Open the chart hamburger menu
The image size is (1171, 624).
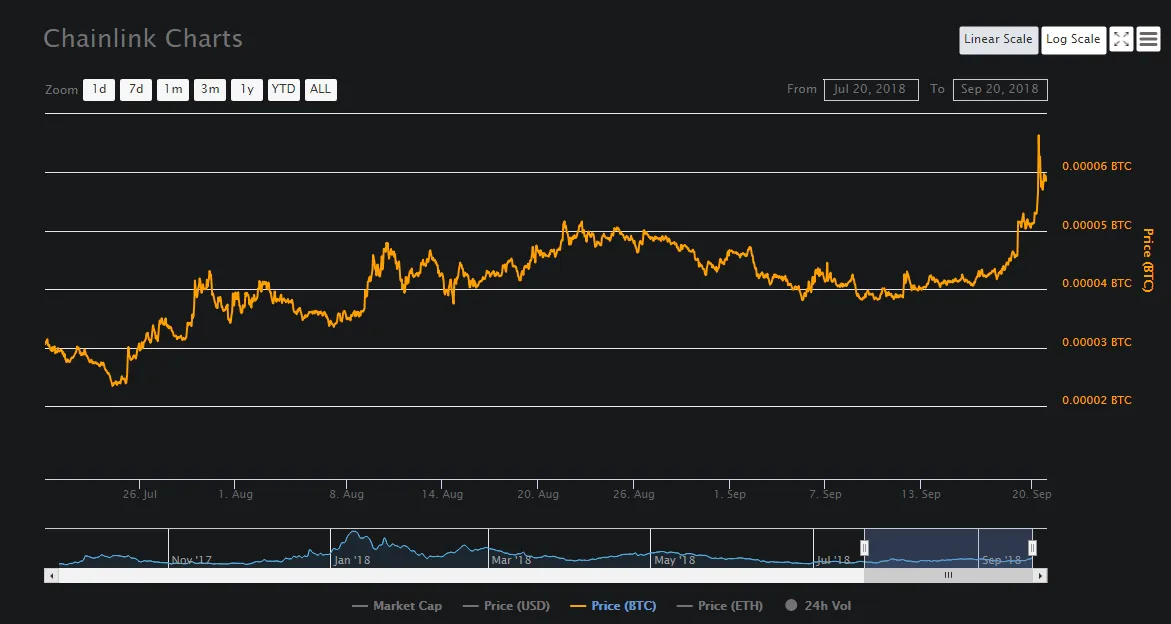(x=1148, y=39)
